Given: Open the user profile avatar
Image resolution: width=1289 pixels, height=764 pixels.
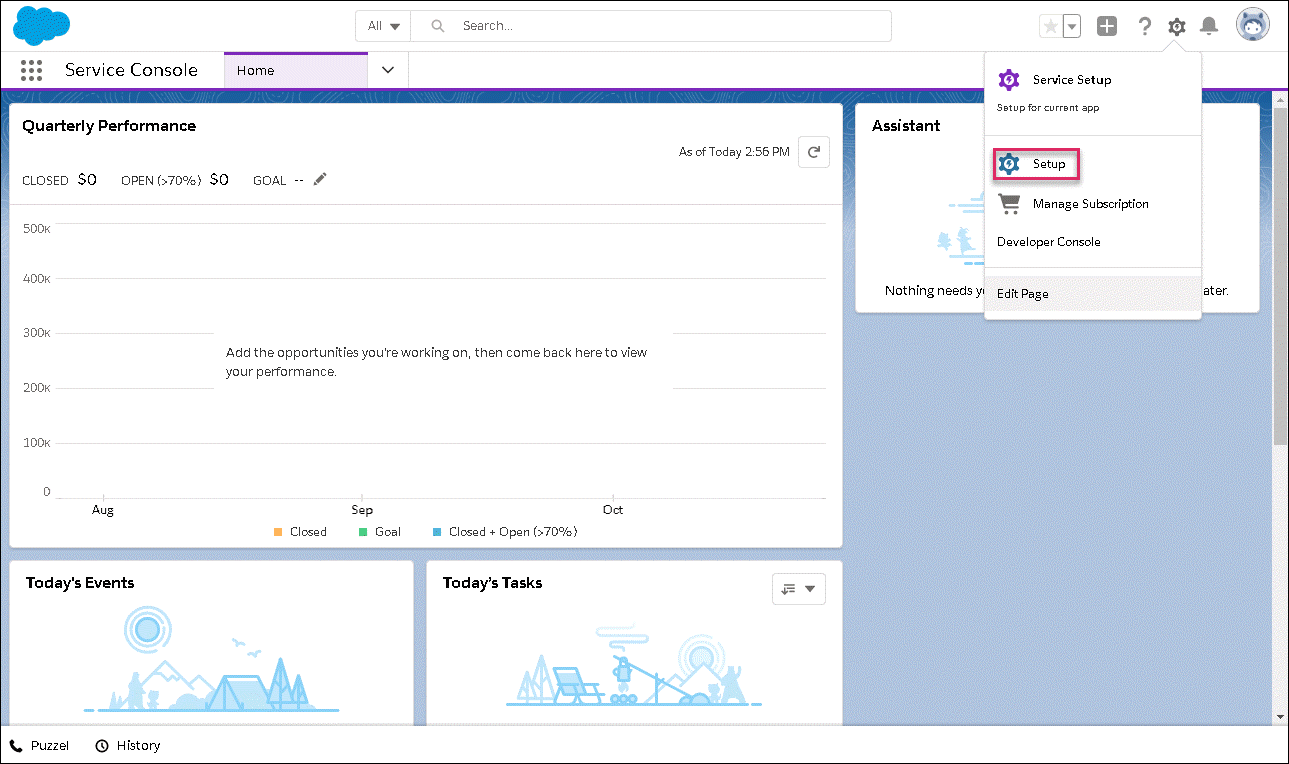Looking at the screenshot, I should click(x=1252, y=25).
